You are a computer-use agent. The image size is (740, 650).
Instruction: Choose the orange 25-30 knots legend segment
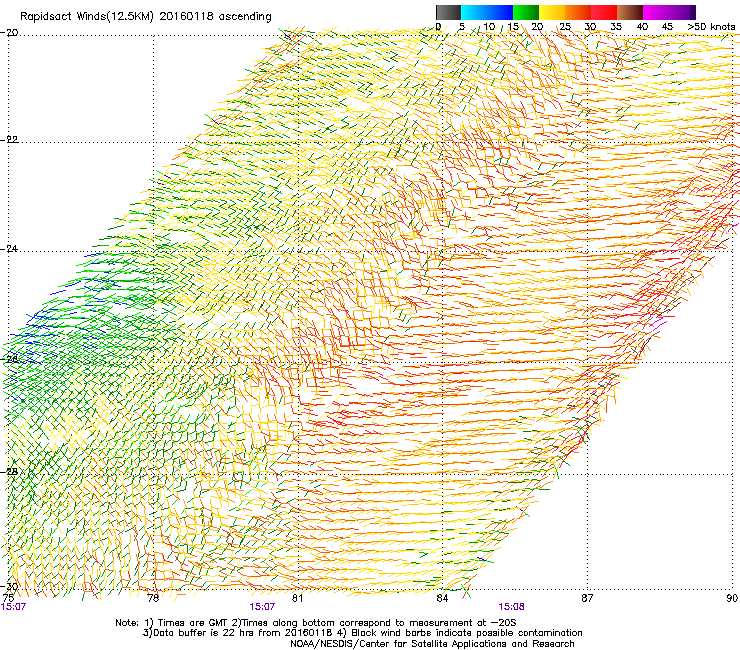(578, 12)
